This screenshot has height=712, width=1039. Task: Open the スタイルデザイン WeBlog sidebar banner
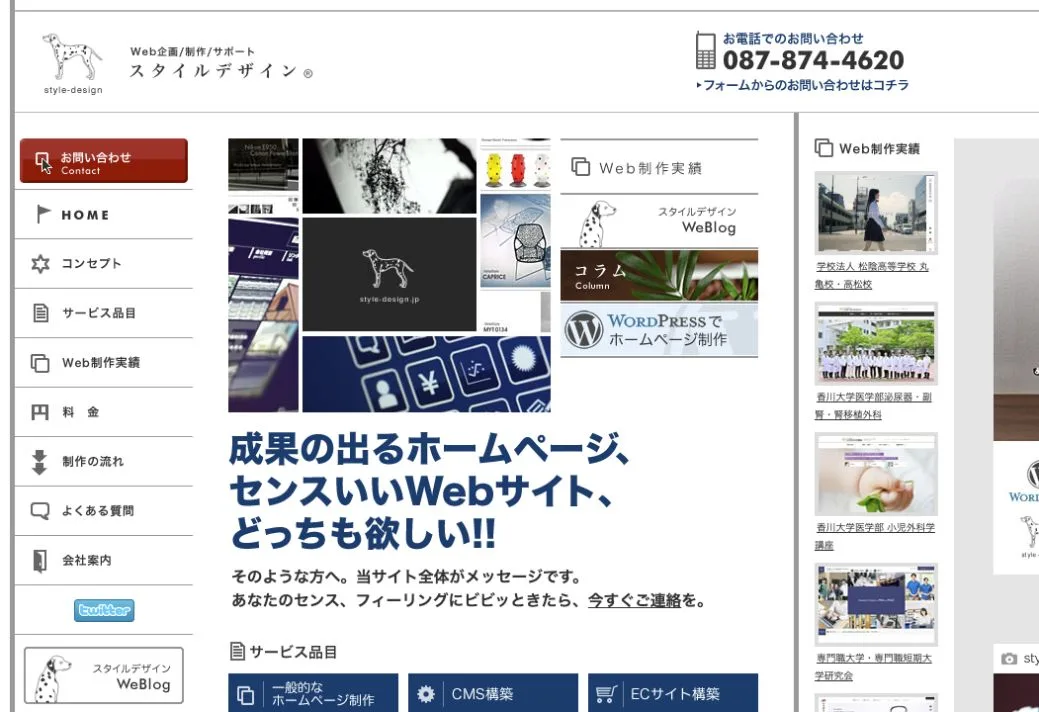click(104, 676)
